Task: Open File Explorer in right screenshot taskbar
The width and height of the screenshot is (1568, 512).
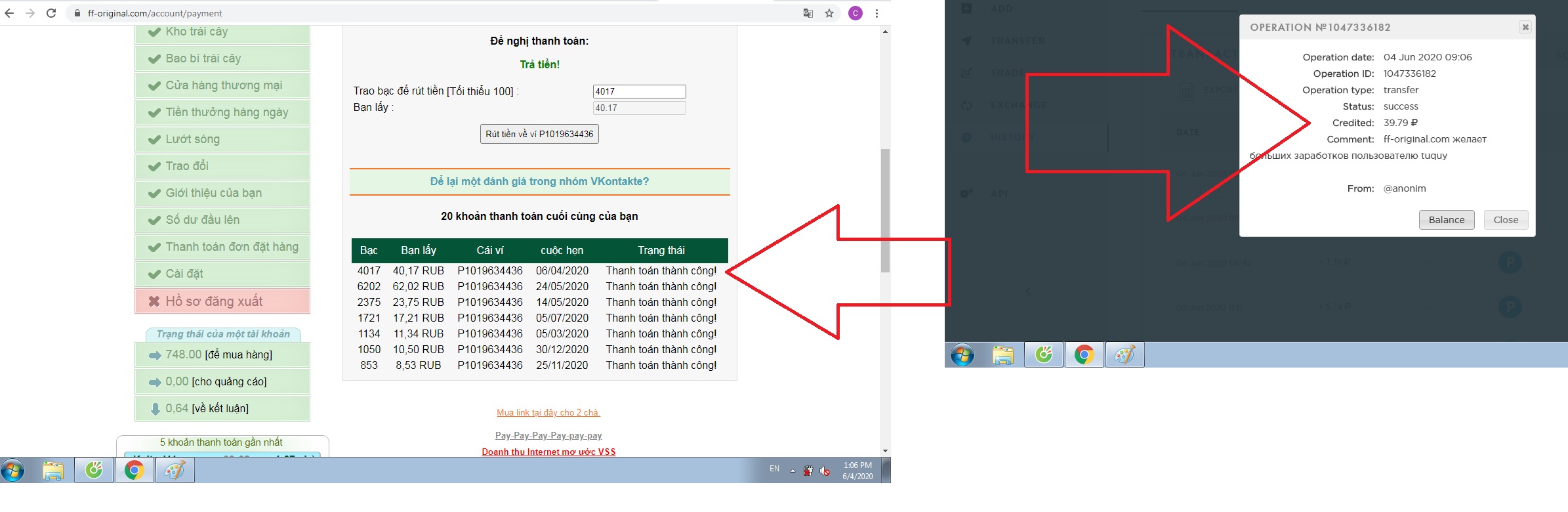Action: point(1003,355)
